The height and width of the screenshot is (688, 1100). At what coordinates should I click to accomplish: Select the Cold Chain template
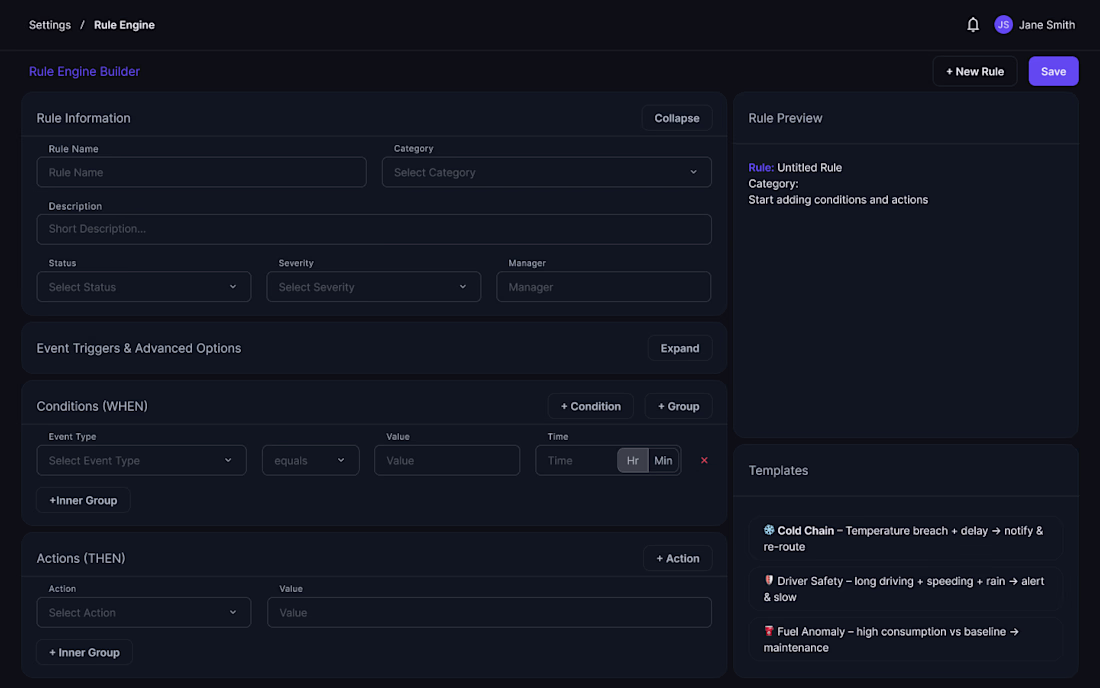click(905, 539)
